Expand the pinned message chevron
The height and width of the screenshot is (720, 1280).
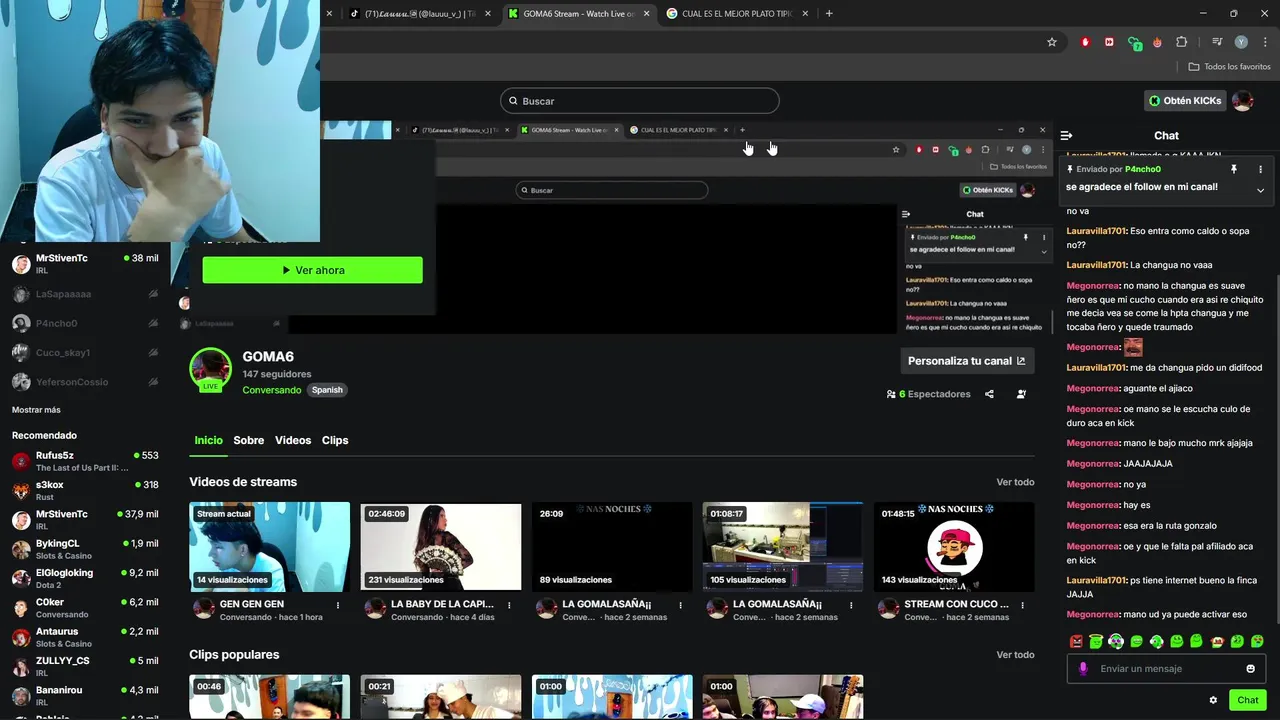click(x=1260, y=190)
